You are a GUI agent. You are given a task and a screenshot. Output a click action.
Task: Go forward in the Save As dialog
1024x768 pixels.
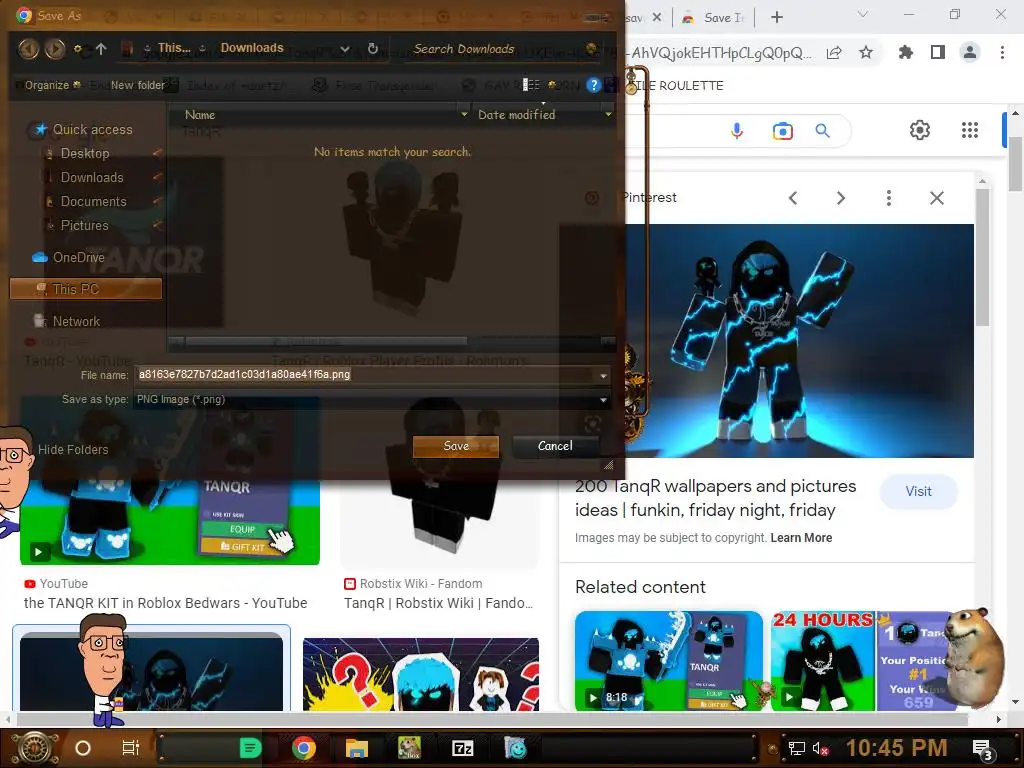coord(55,48)
